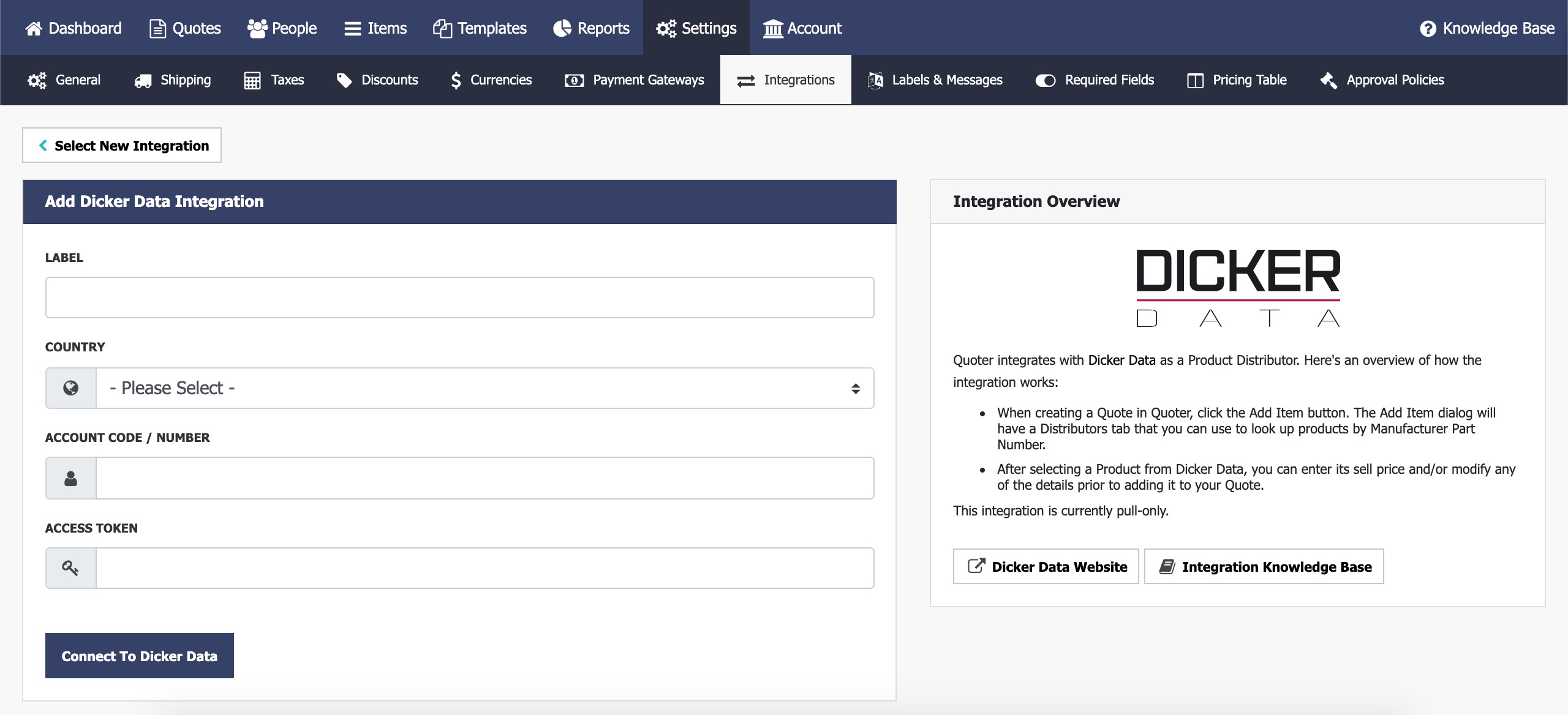The height and width of the screenshot is (715, 1568).
Task: Click the Labels & Messages language icon
Action: 875,80
